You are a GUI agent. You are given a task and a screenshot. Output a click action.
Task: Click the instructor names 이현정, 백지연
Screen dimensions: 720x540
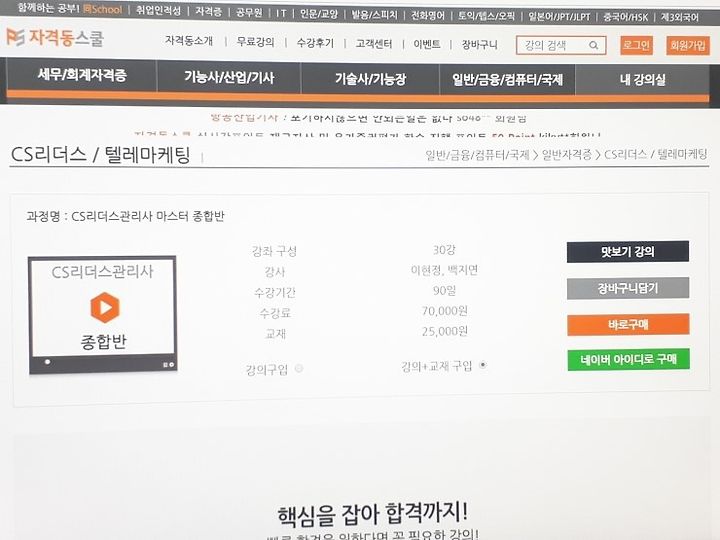click(444, 270)
